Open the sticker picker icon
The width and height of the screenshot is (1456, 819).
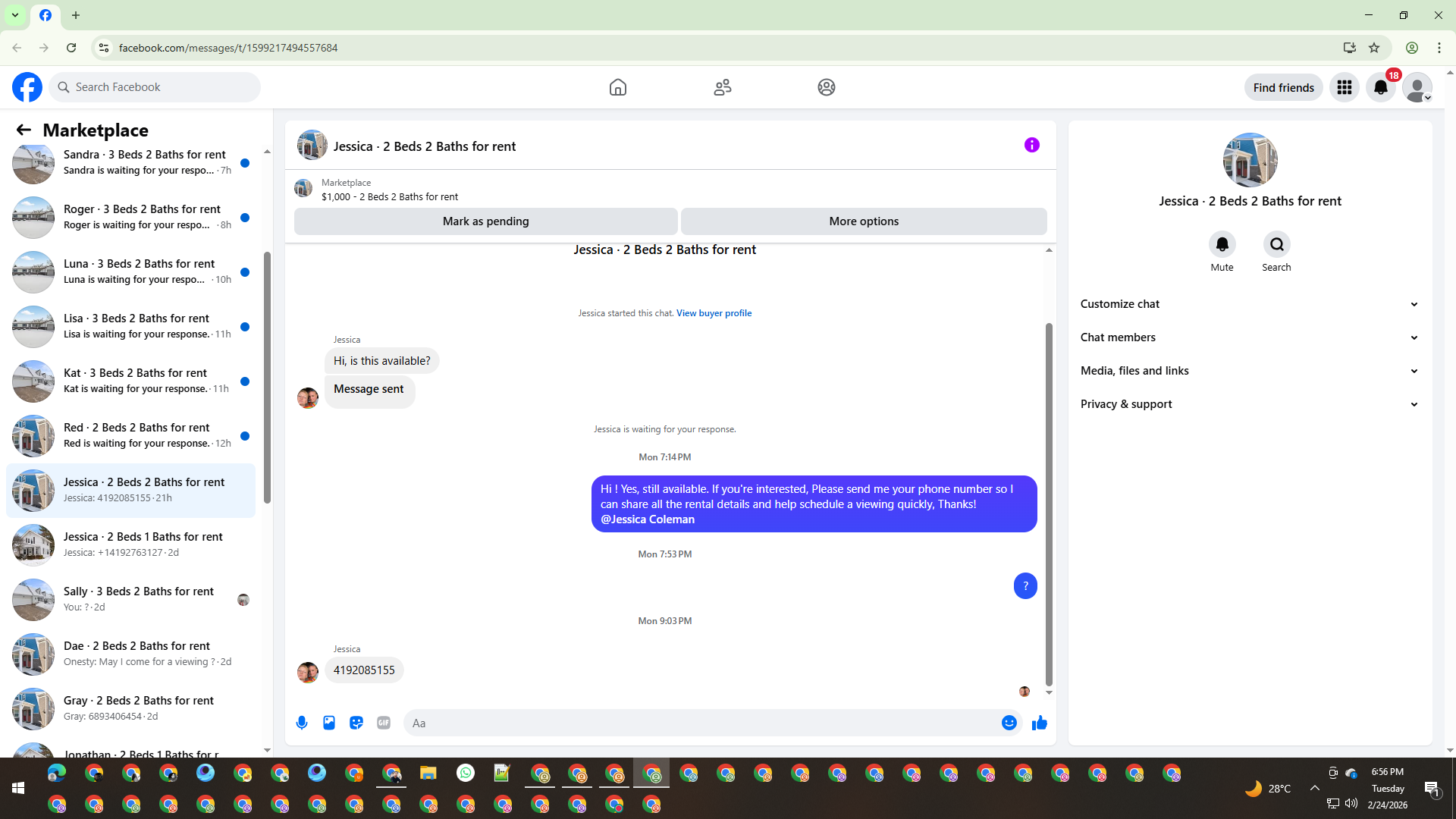356,723
